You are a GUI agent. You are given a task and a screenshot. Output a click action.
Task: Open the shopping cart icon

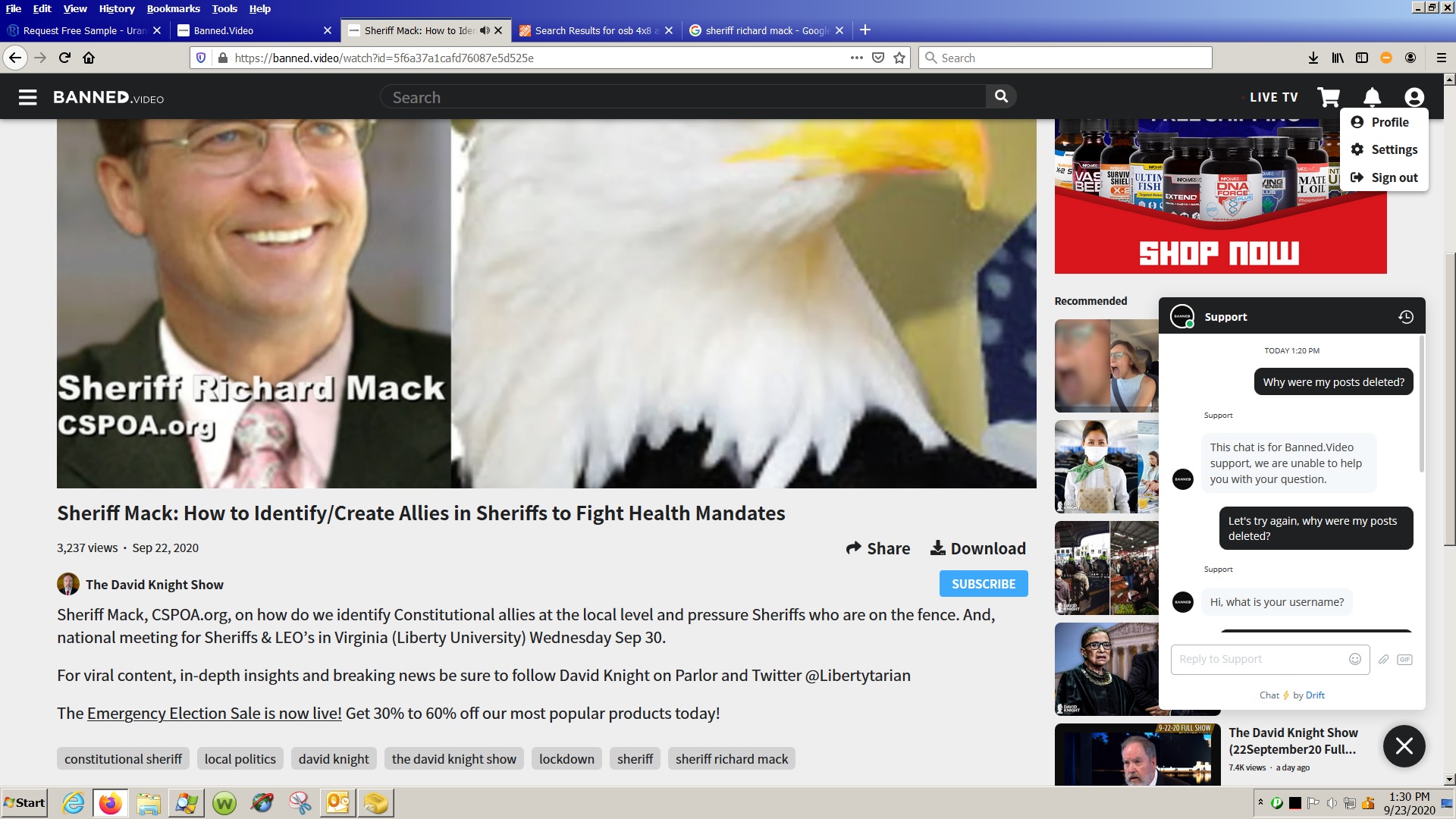pos(1329,97)
